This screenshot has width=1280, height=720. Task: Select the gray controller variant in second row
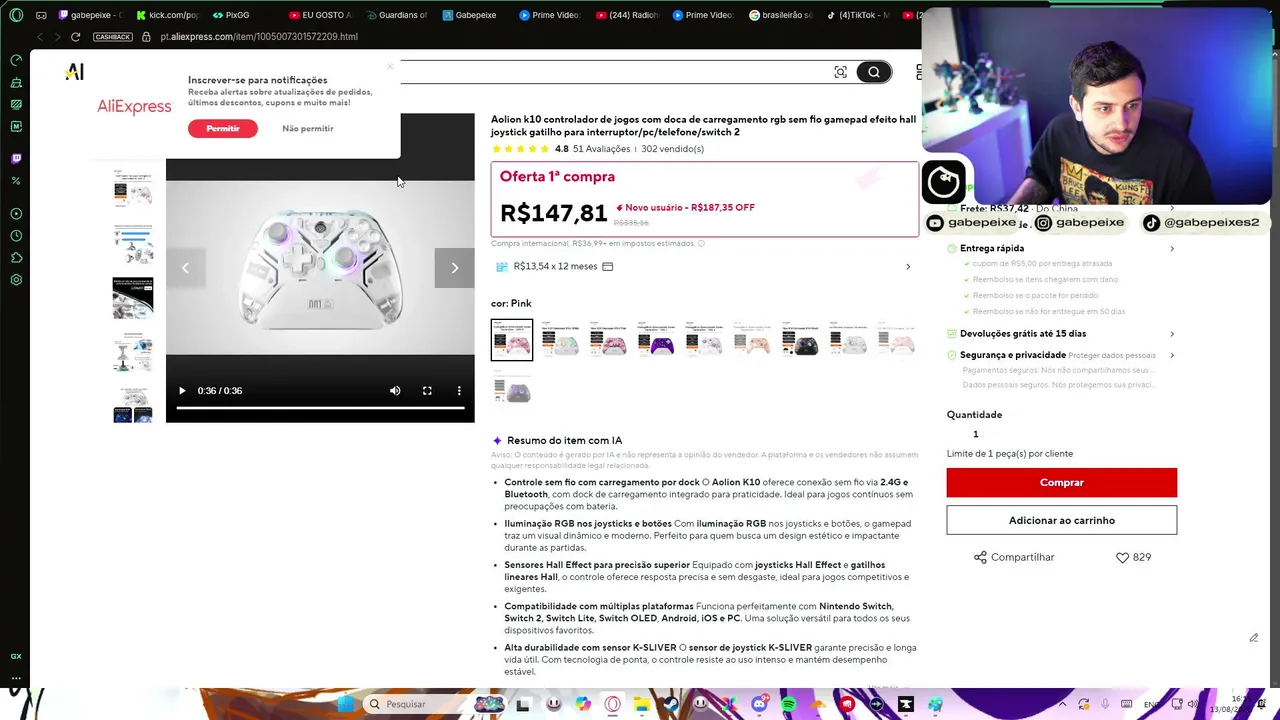(512, 388)
